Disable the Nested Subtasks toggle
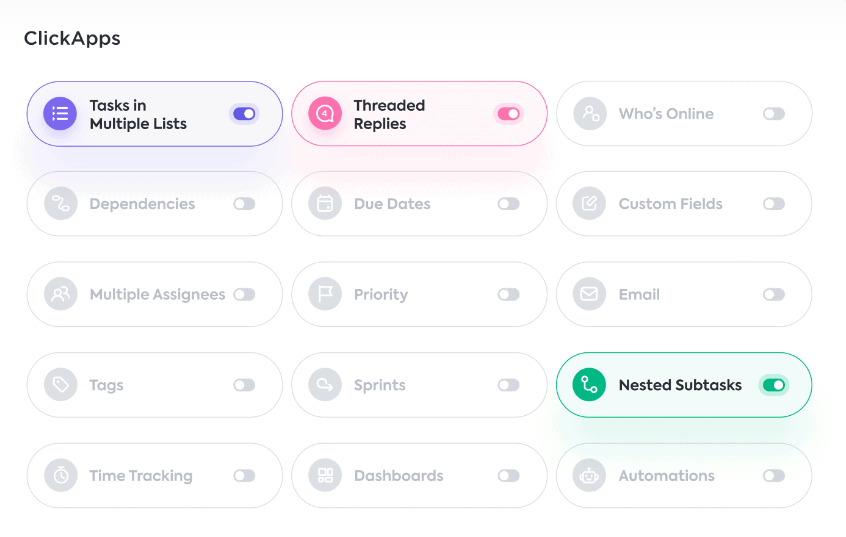The image size is (846, 537). pyautogui.click(x=773, y=385)
